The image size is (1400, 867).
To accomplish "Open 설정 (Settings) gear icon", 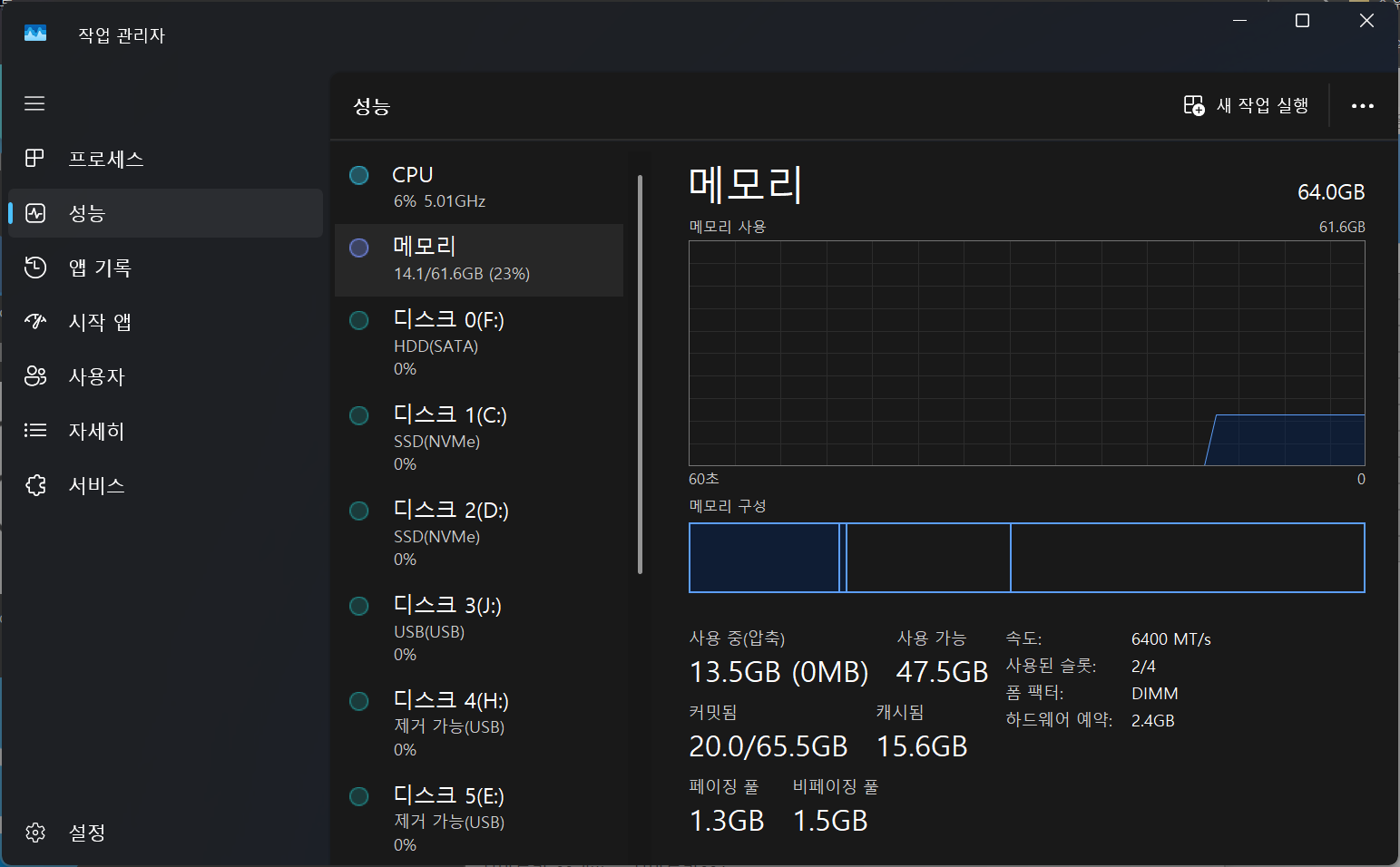I will click(x=35, y=833).
